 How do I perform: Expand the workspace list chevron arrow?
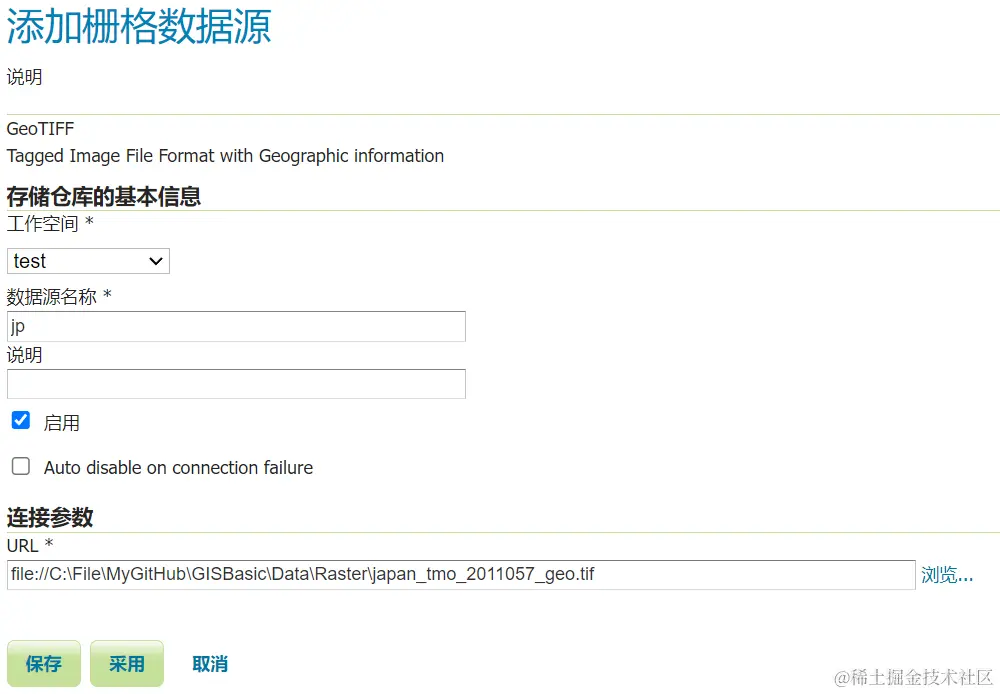(x=157, y=260)
